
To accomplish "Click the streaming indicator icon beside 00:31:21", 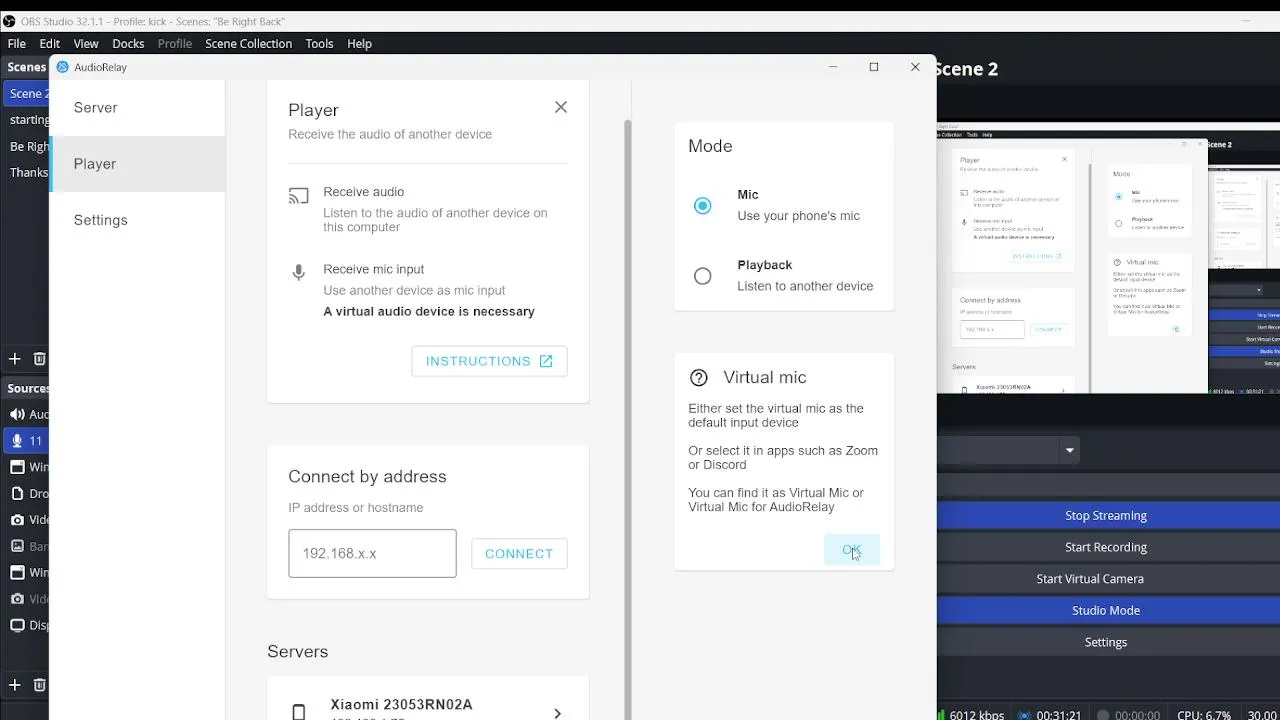I will point(1024,715).
